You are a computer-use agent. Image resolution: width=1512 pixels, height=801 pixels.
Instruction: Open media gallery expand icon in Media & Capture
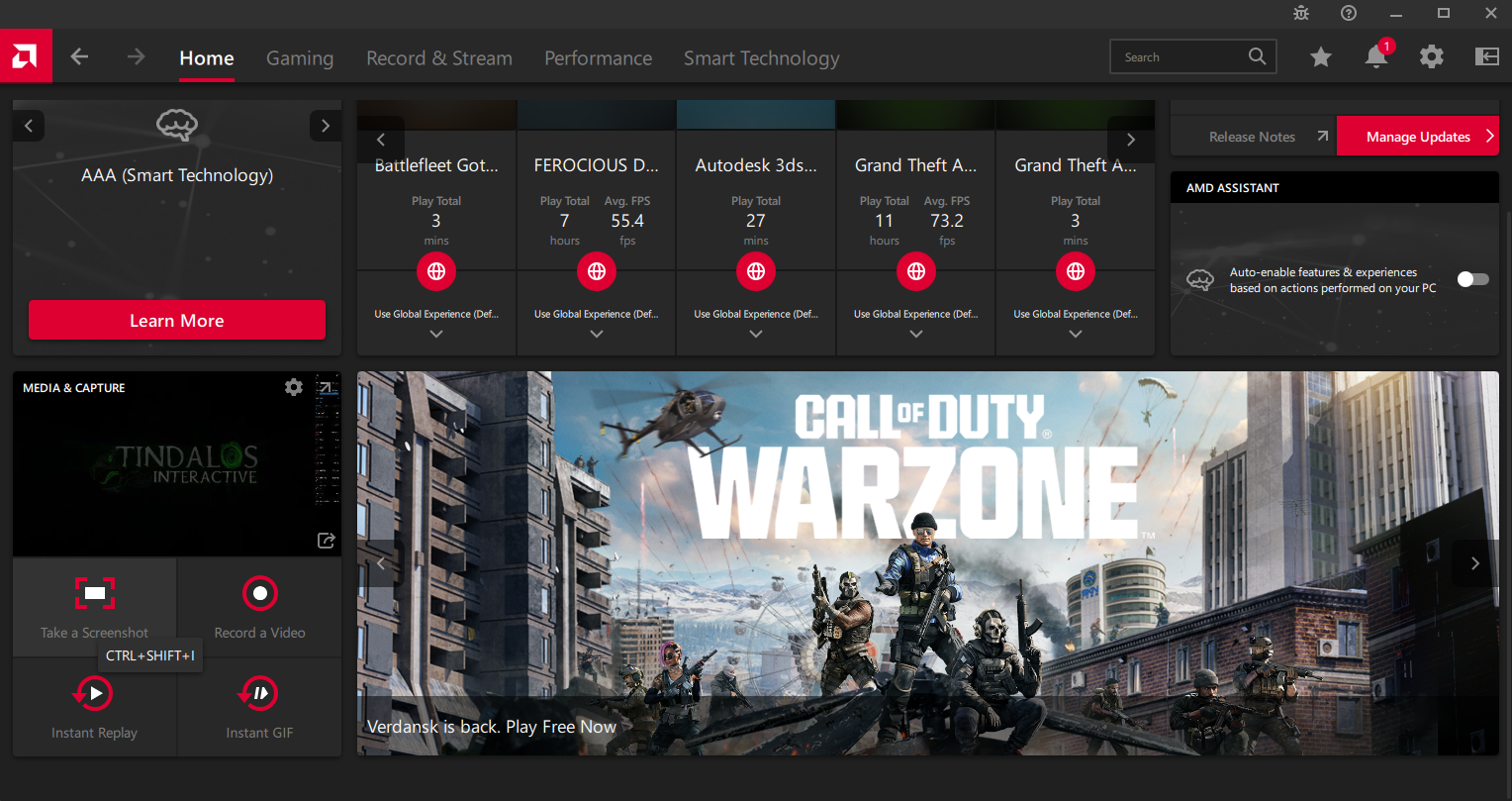326,387
